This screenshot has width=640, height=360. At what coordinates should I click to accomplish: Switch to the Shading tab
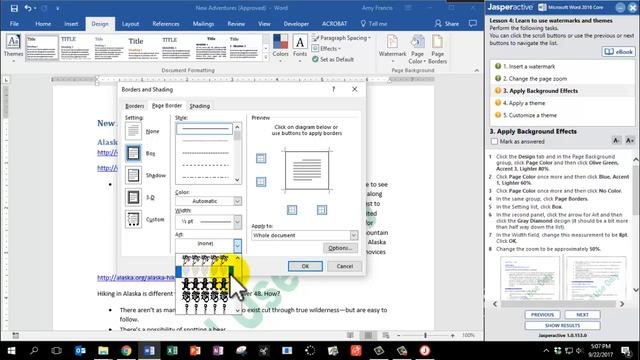point(200,106)
